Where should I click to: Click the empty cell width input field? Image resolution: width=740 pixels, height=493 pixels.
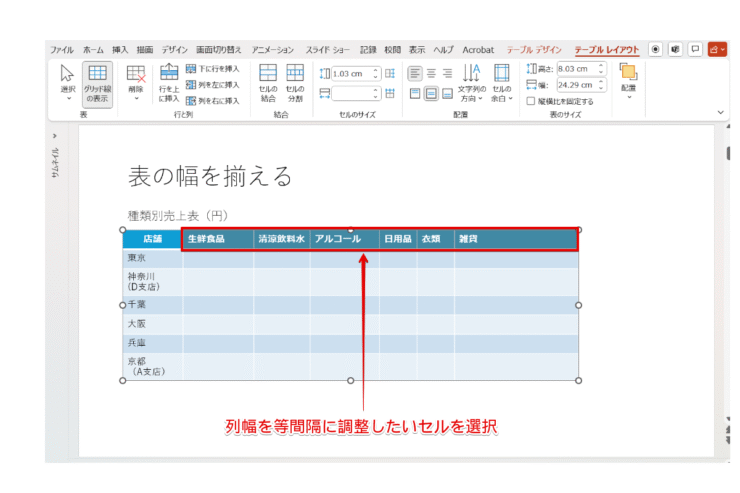point(352,93)
